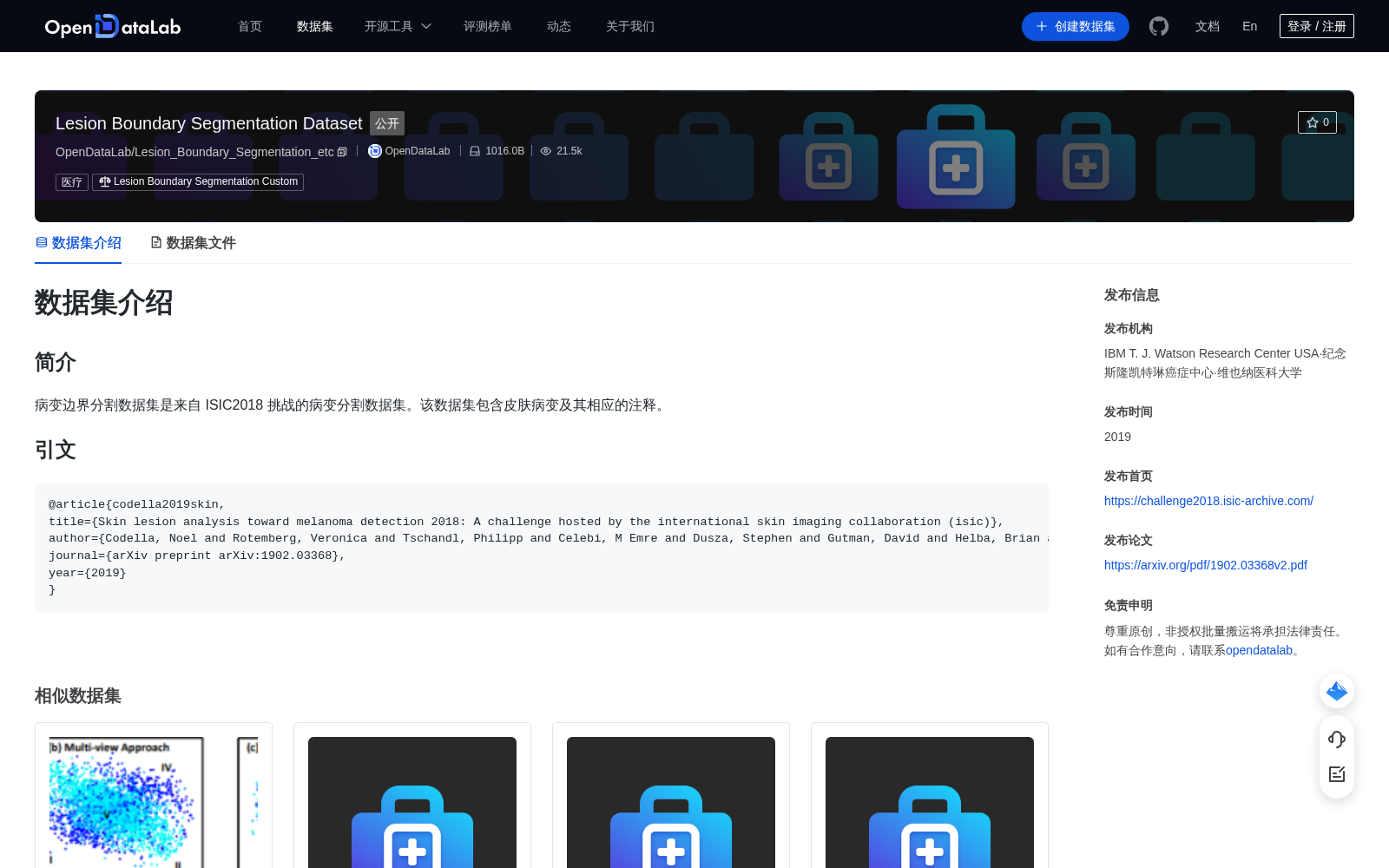
Task: Click the Lesion Boundary Segmentation Dataset title
Action: pyautogui.click(x=209, y=123)
